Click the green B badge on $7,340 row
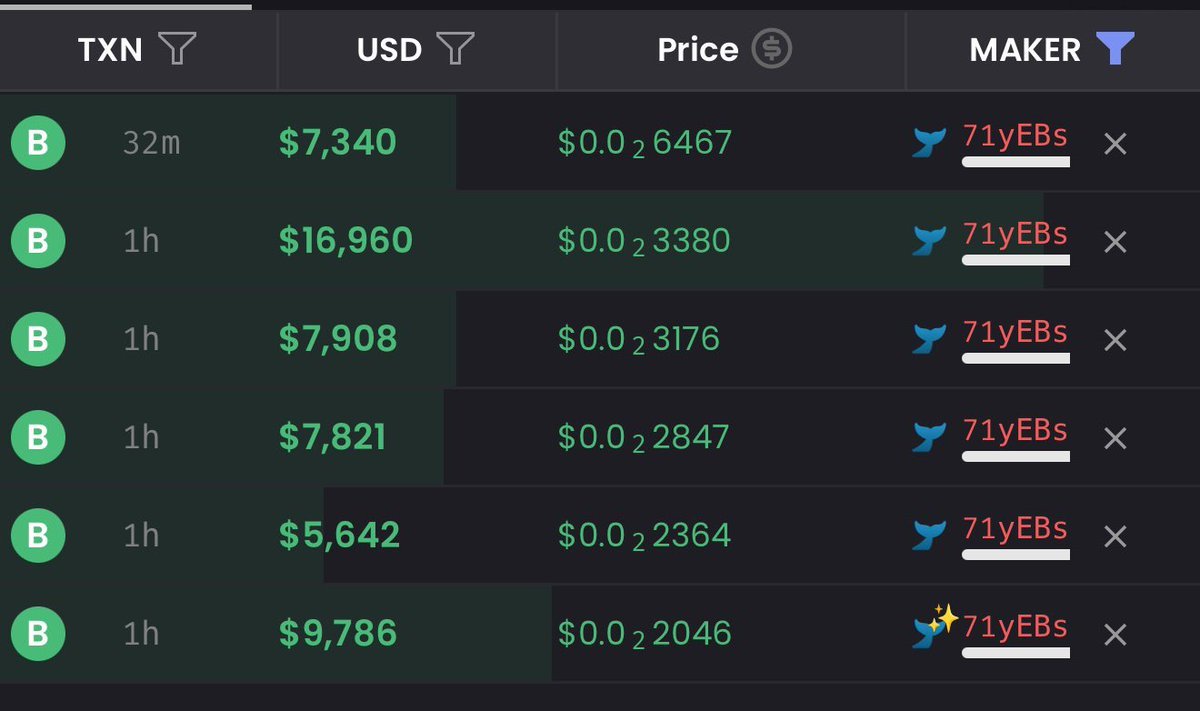 point(38,143)
